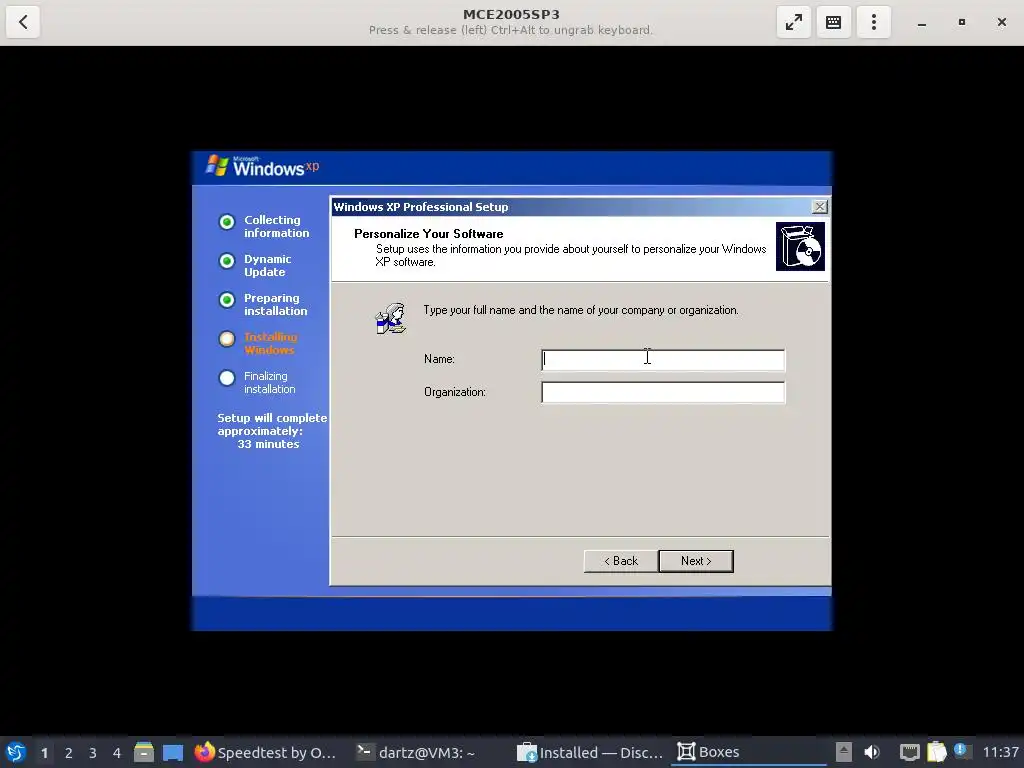Image resolution: width=1024 pixels, height=768 pixels.
Task: Switch to workspace 1
Action: [44, 753]
